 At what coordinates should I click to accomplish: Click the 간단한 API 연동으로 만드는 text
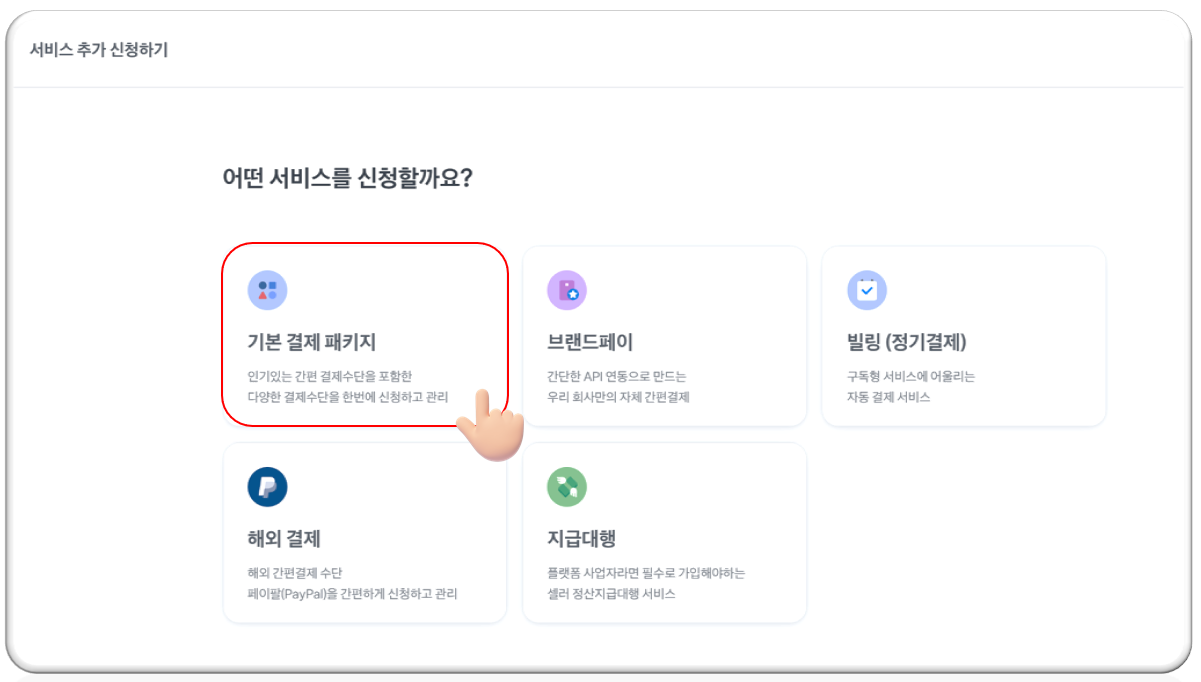tap(616, 377)
